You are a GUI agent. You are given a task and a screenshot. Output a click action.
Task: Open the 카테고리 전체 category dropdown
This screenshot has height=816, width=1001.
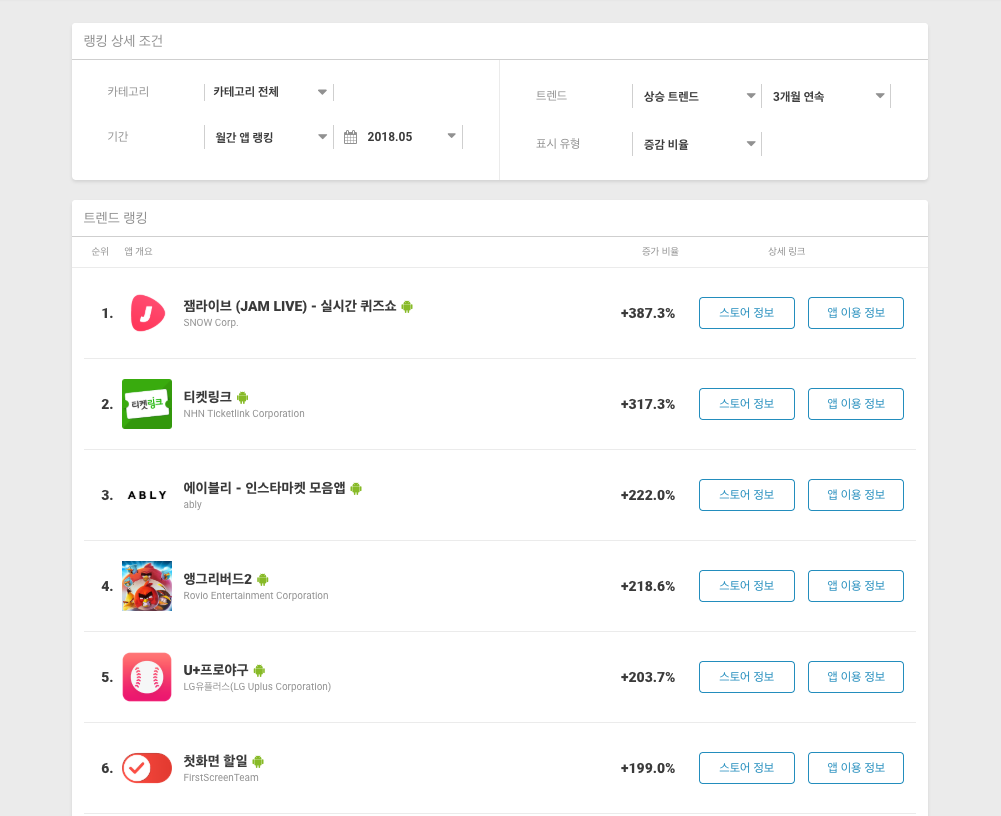(x=269, y=92)
